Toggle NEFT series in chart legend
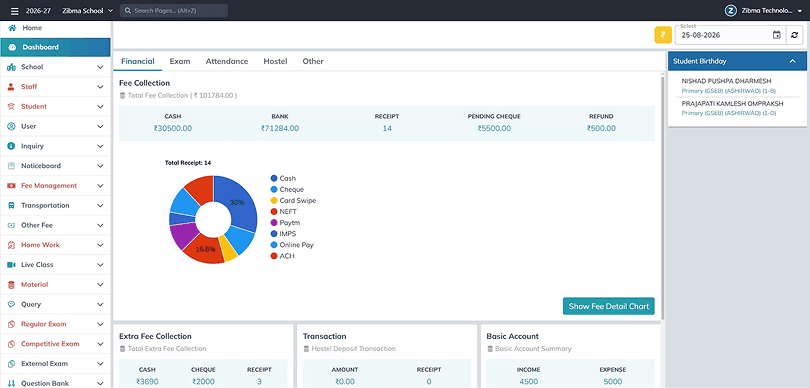Viewport: 810px width, 388px height. point(284,211)
